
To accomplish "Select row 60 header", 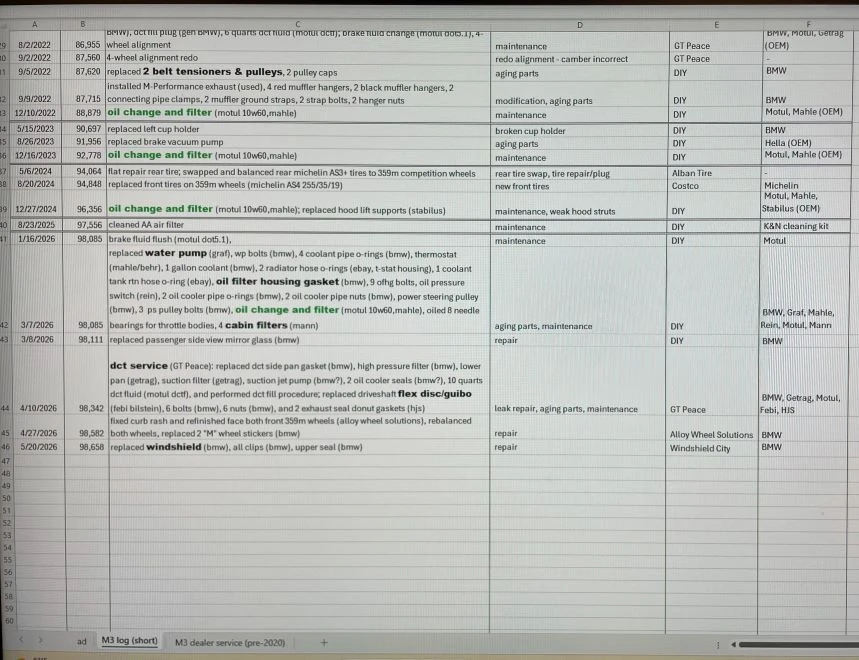I will [x=8, y=621].
